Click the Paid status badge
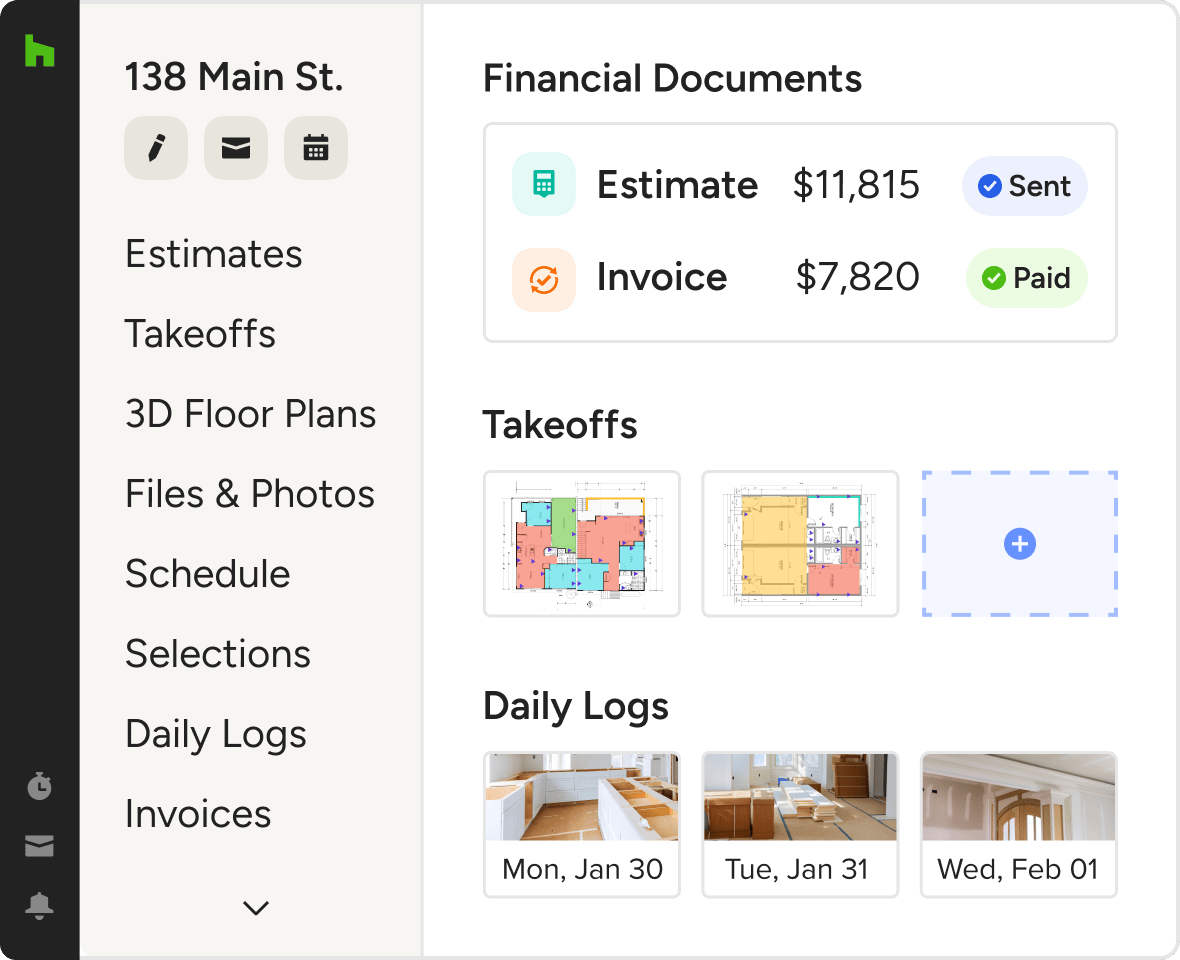This screenshot has width=1180, height=960. [x=1026, y=278]
